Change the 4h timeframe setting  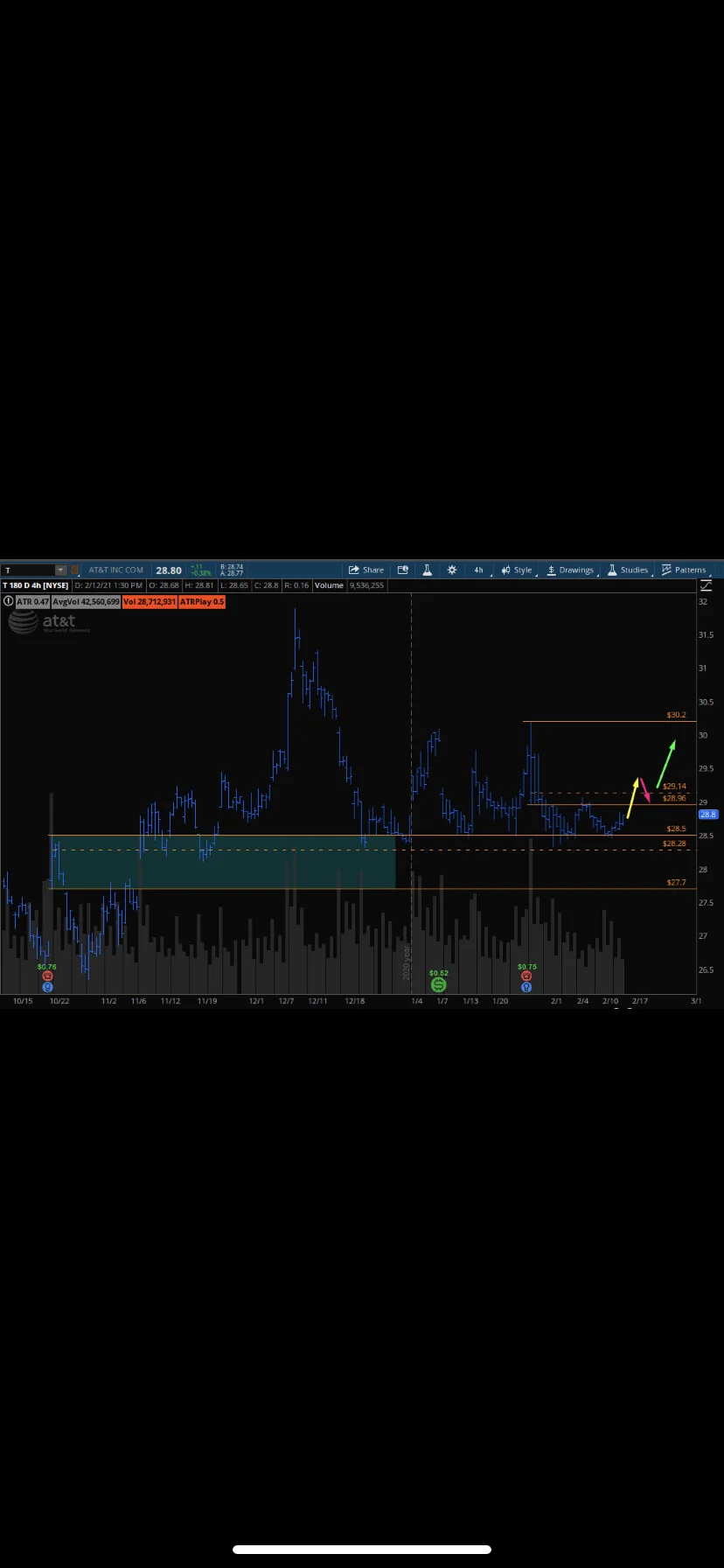pyautogui.click(x=479, y=570)
